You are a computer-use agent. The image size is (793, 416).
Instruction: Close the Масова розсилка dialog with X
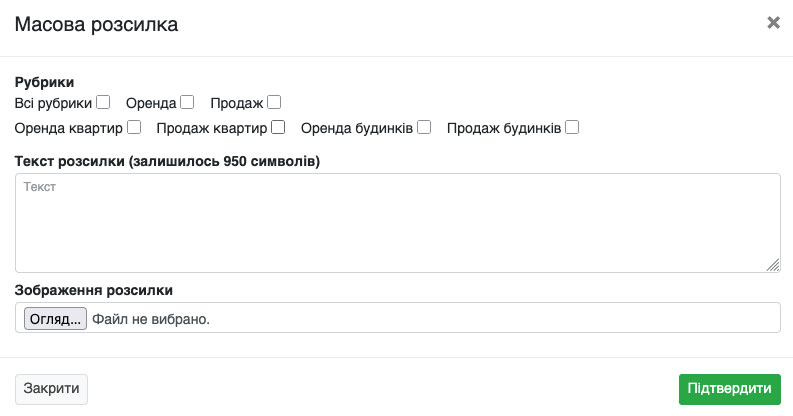coord(773,23)
